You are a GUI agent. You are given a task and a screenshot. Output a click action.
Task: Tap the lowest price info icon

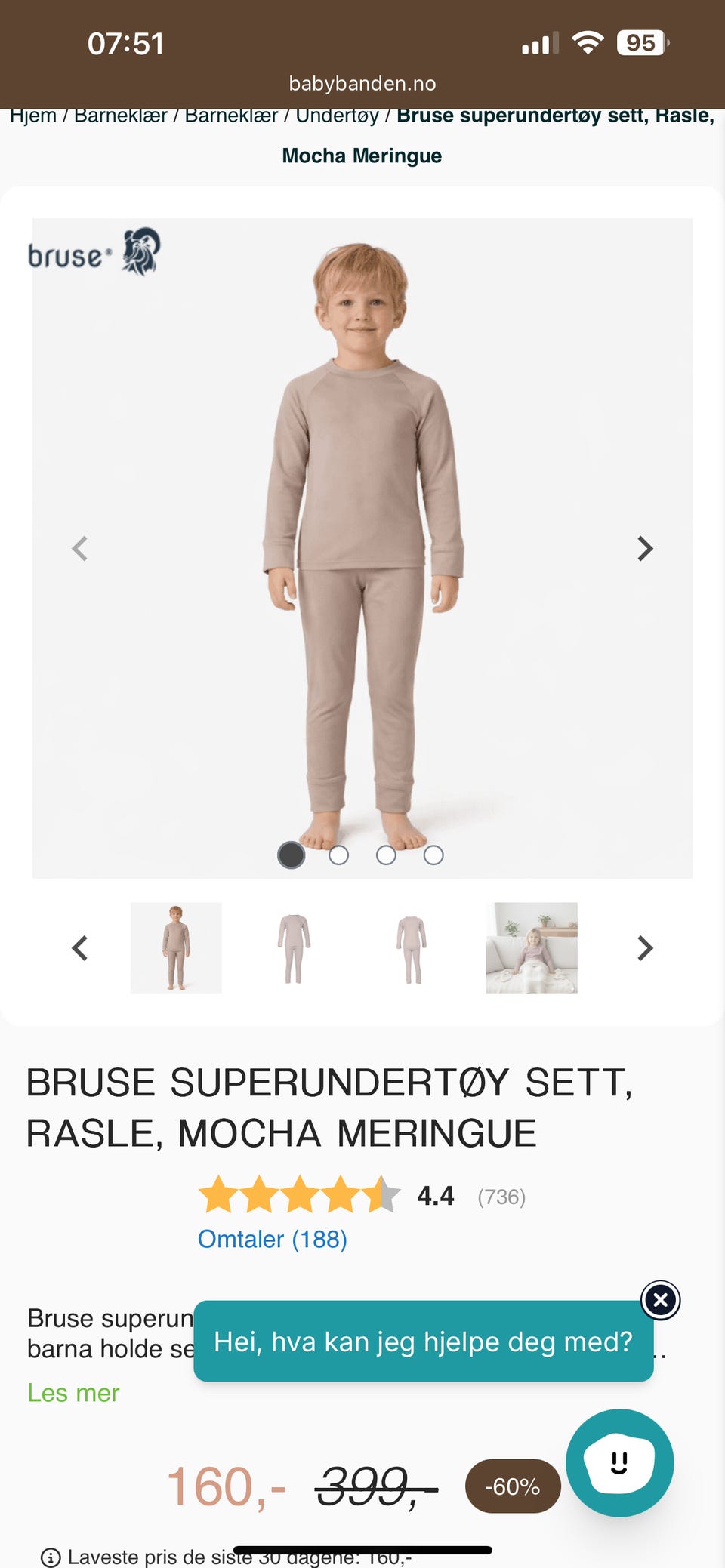tap(51, 1557)
